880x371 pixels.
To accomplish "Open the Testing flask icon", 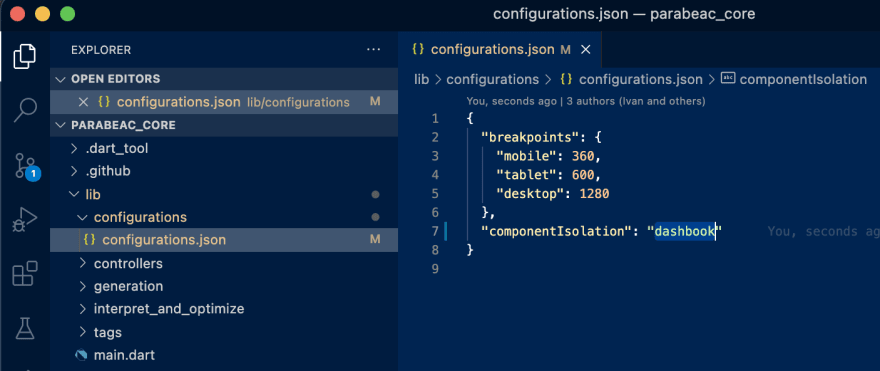I will click(x=25, y=328).
